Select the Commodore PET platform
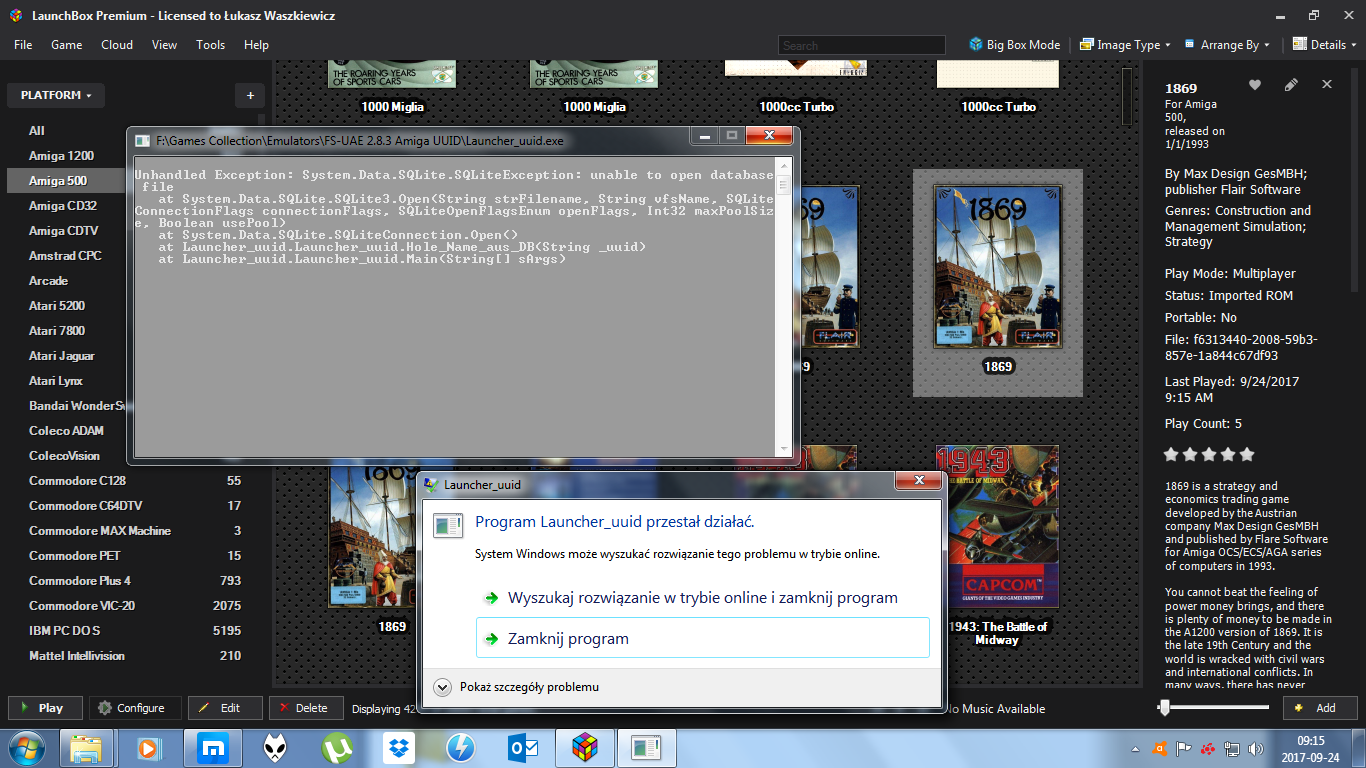Viewport: 1366px width, 768px height. (x=134, y=556)
